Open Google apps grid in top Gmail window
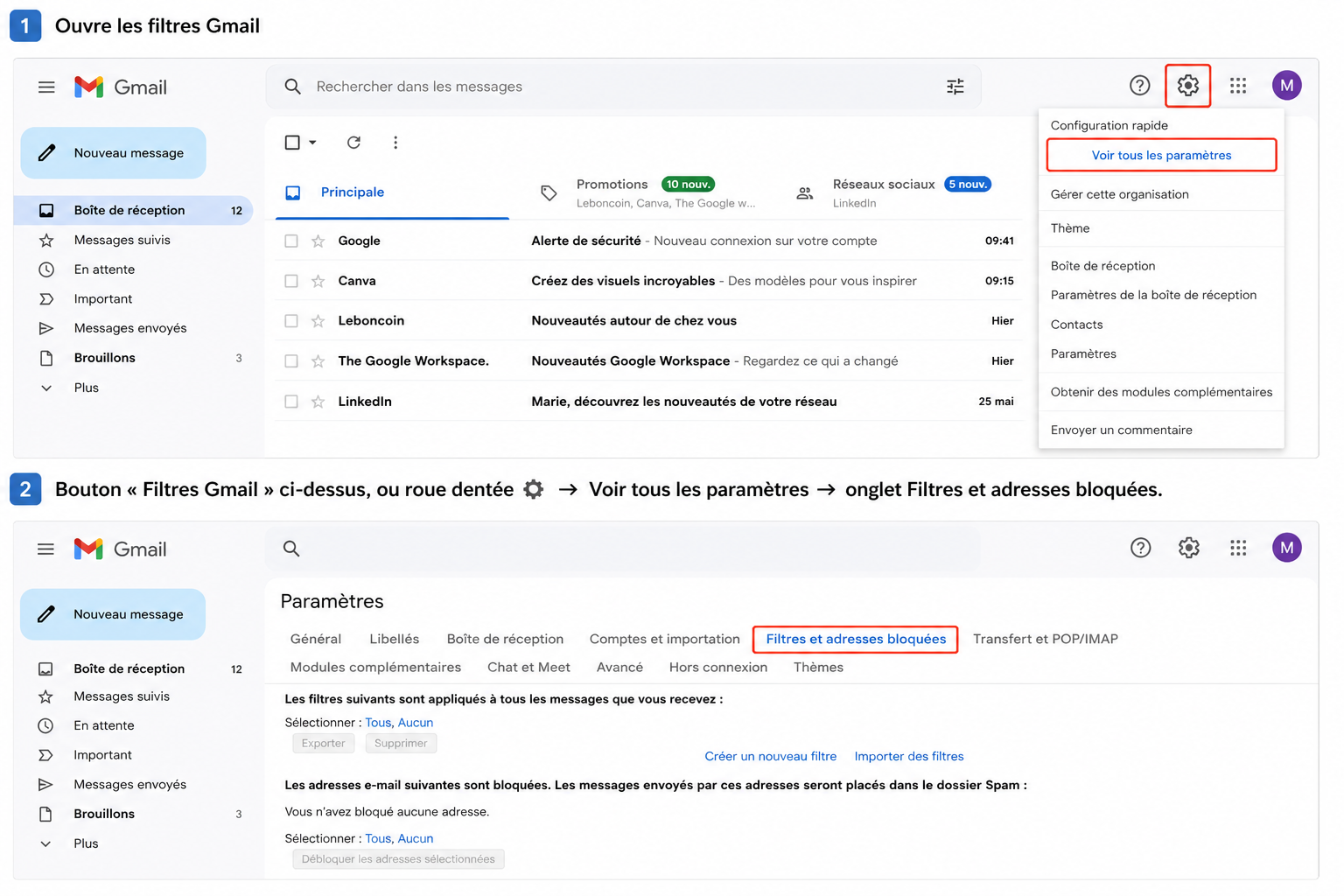This screenshot has width=1344, height=896. click(1237, 86)
